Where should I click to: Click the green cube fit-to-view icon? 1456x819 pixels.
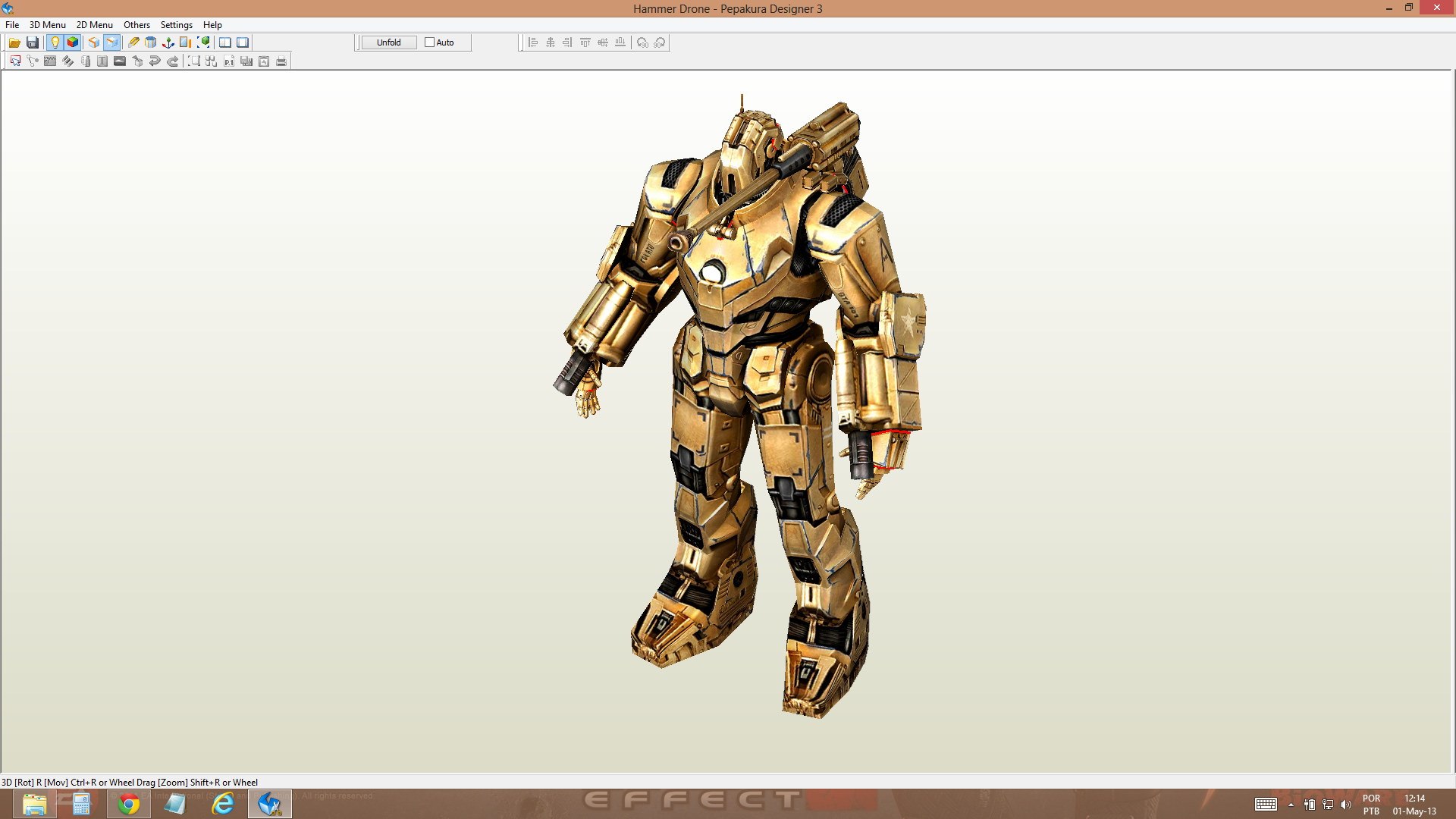coord(203,42)
